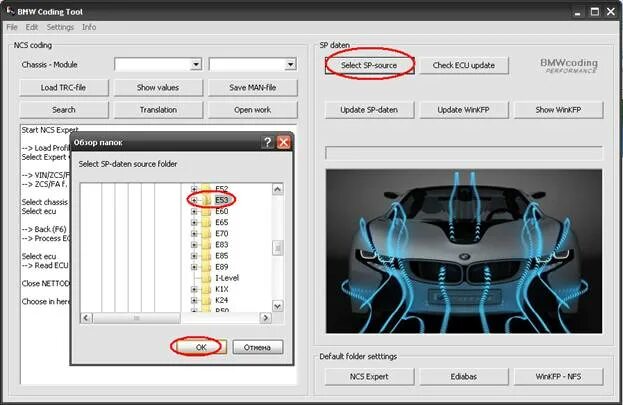Expand the E89 folder node
This screenshot has height=405, width=623.
click(x=194, y=267)
